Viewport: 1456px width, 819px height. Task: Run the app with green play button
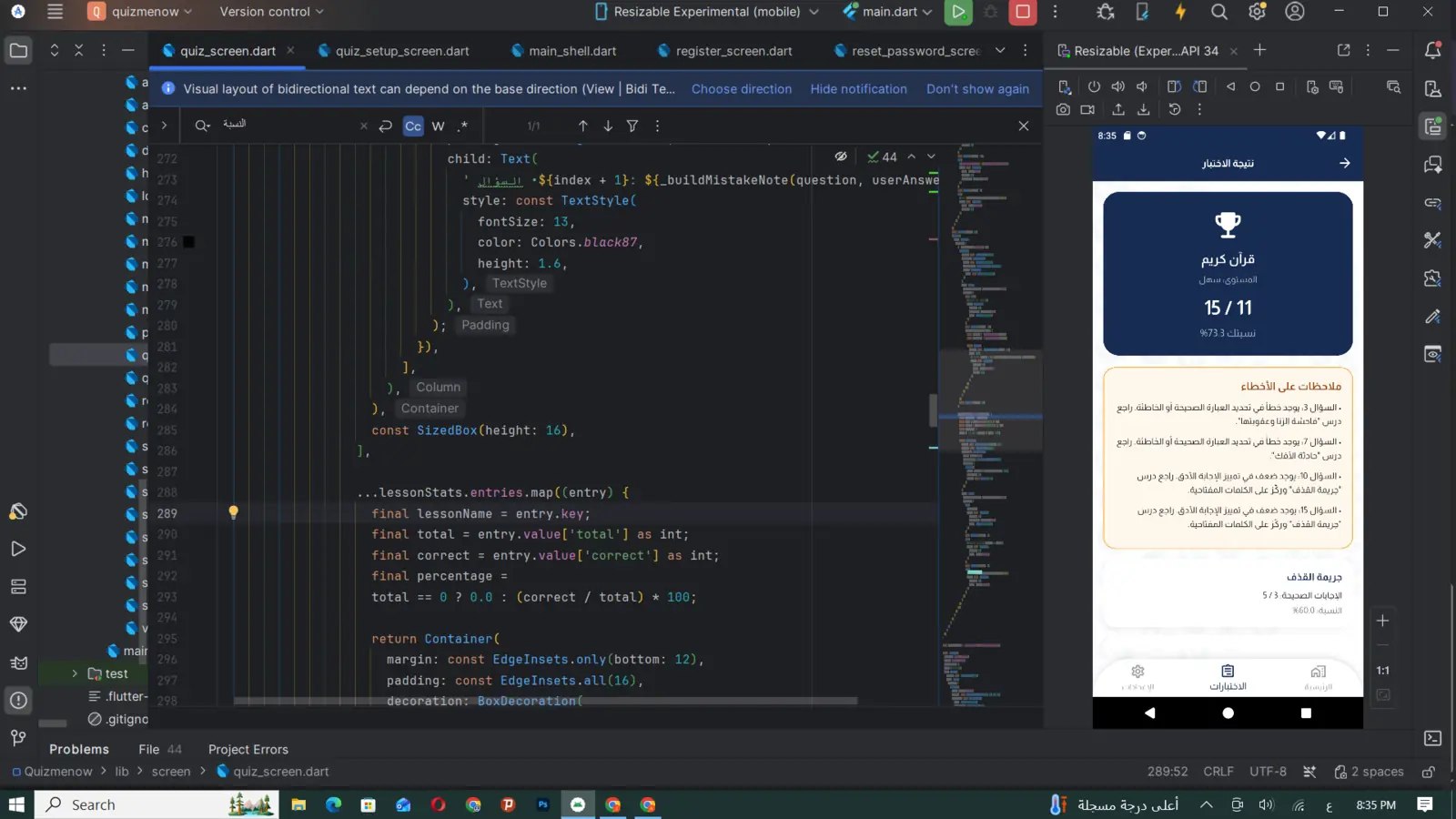click(x=957, y=12)
